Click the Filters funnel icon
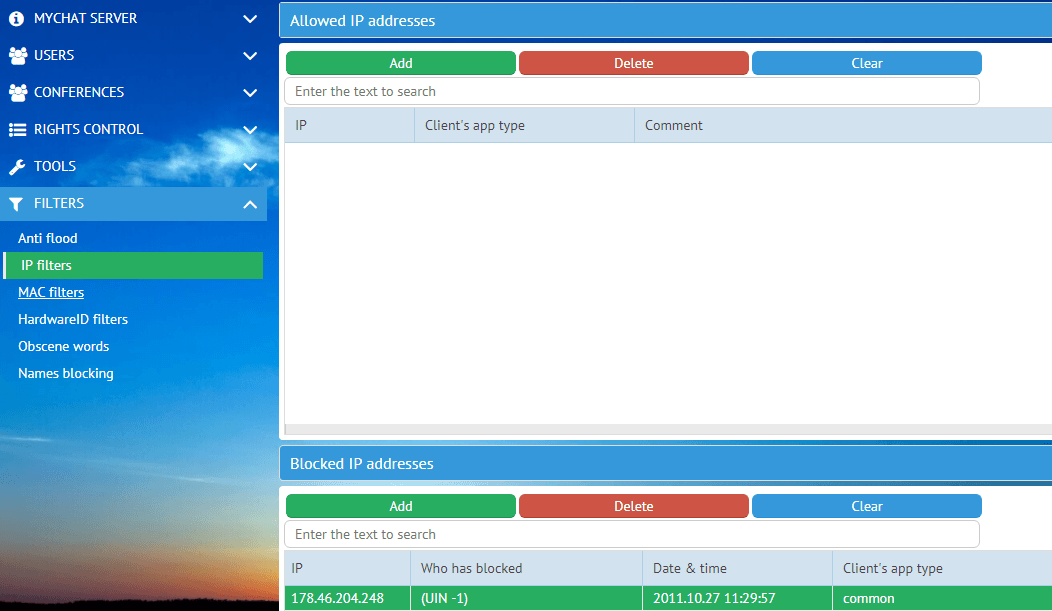1052x611 pixels. coord(17,204)
